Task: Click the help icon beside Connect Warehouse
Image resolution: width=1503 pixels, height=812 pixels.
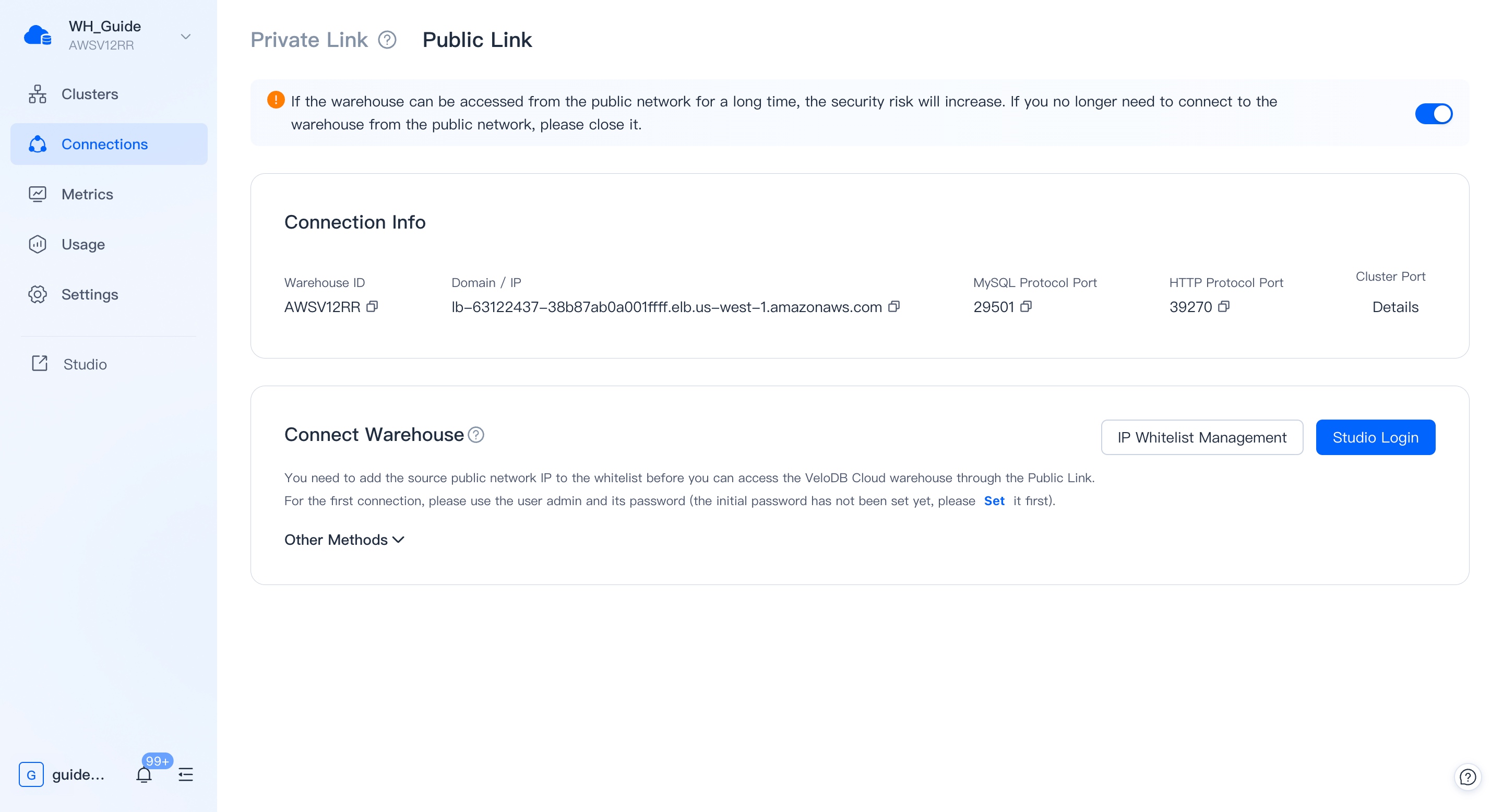Action: (x=475, y=435)
